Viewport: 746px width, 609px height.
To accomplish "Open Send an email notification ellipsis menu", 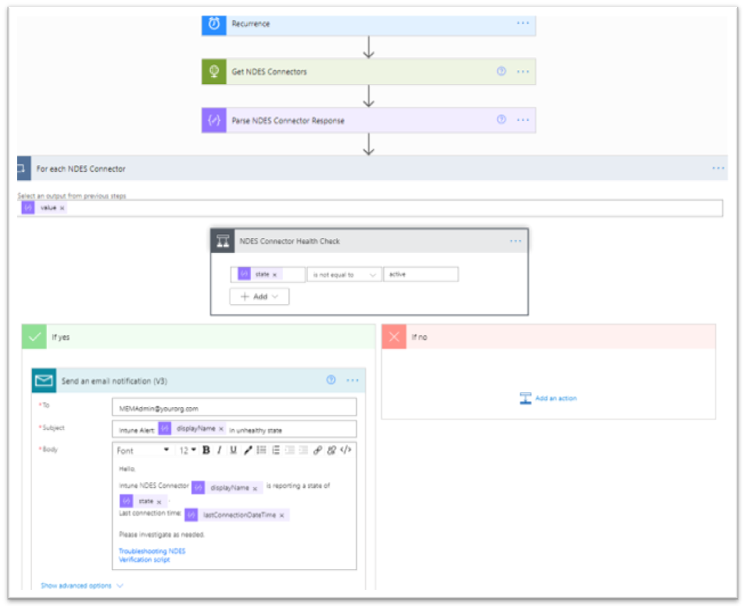I will 353,381.
